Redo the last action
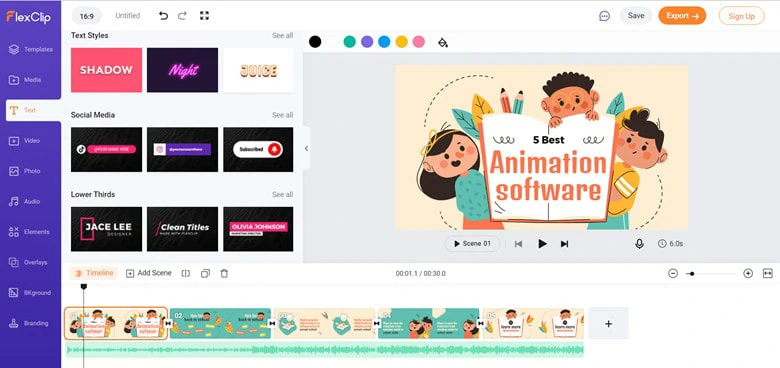This screenshot has height=368, width=780. coord(182,16)
